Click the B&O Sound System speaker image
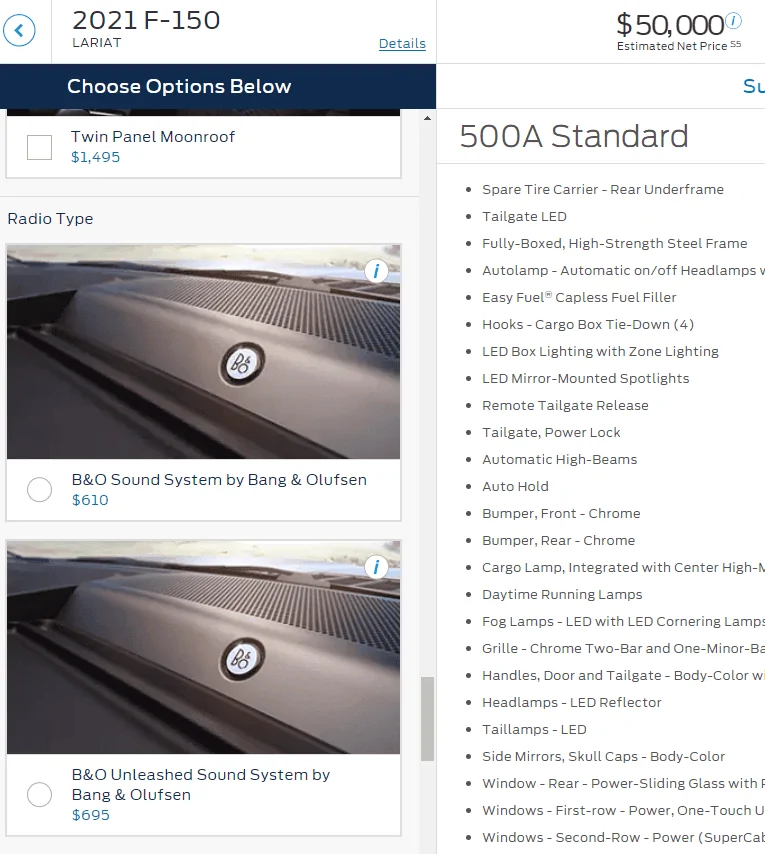 pyautogui.click(x=203, y=352)
